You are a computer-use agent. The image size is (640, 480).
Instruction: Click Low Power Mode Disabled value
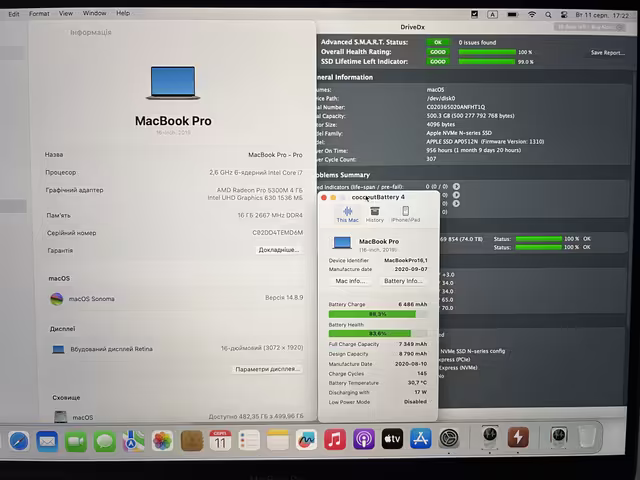pos(415,402)
